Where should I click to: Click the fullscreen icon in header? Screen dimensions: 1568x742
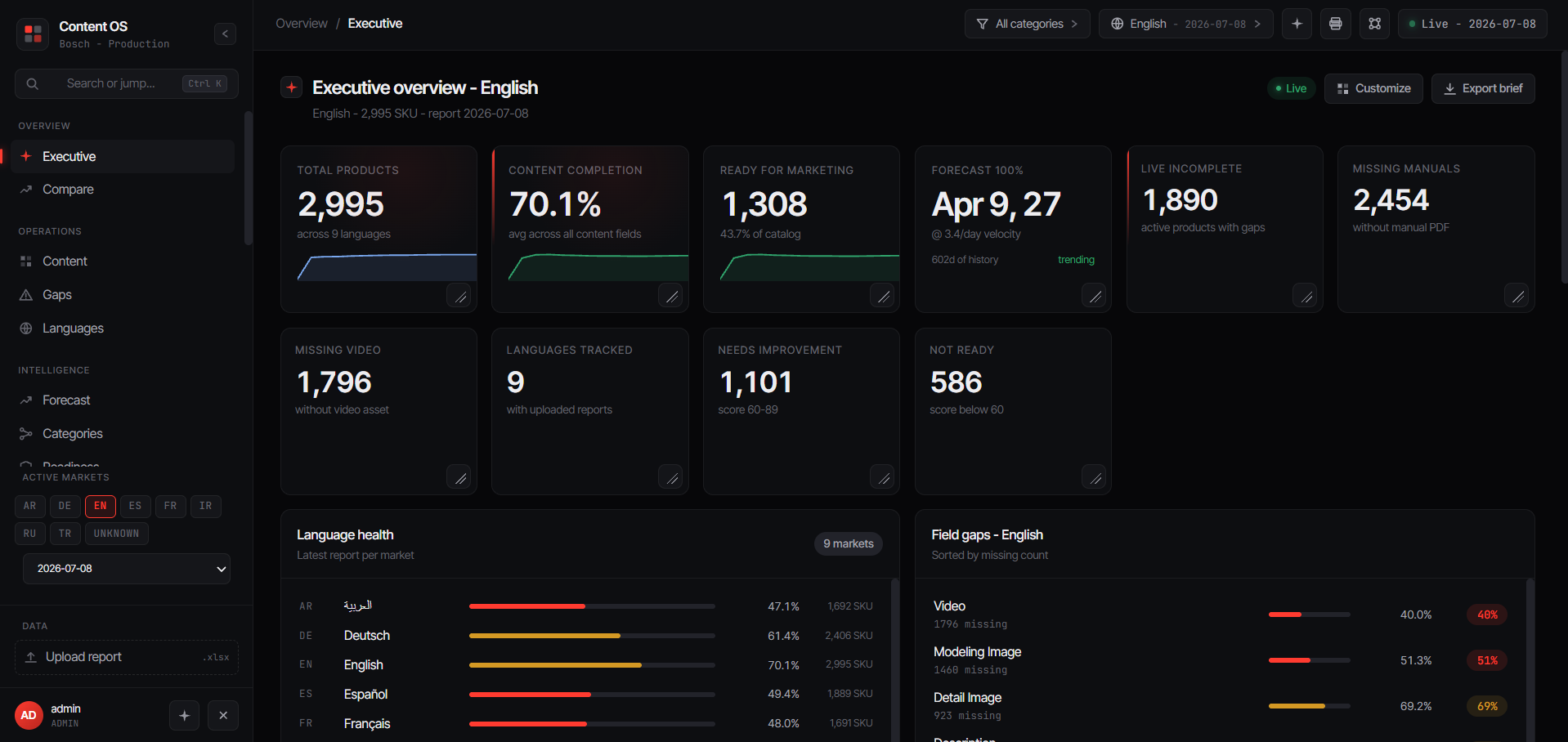click(x=1375, y=24)
